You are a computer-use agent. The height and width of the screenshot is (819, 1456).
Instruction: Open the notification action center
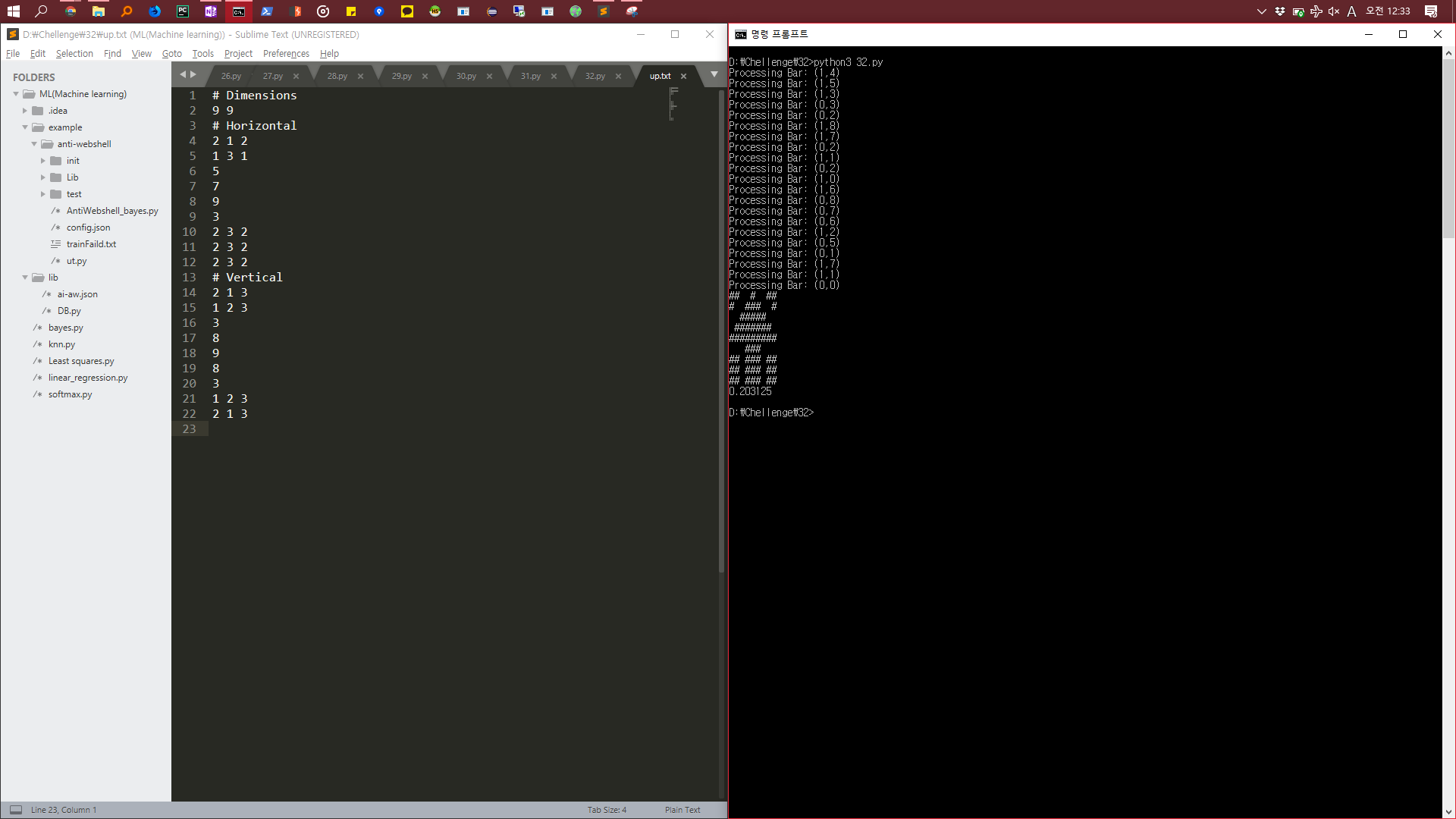(1431, 11)
